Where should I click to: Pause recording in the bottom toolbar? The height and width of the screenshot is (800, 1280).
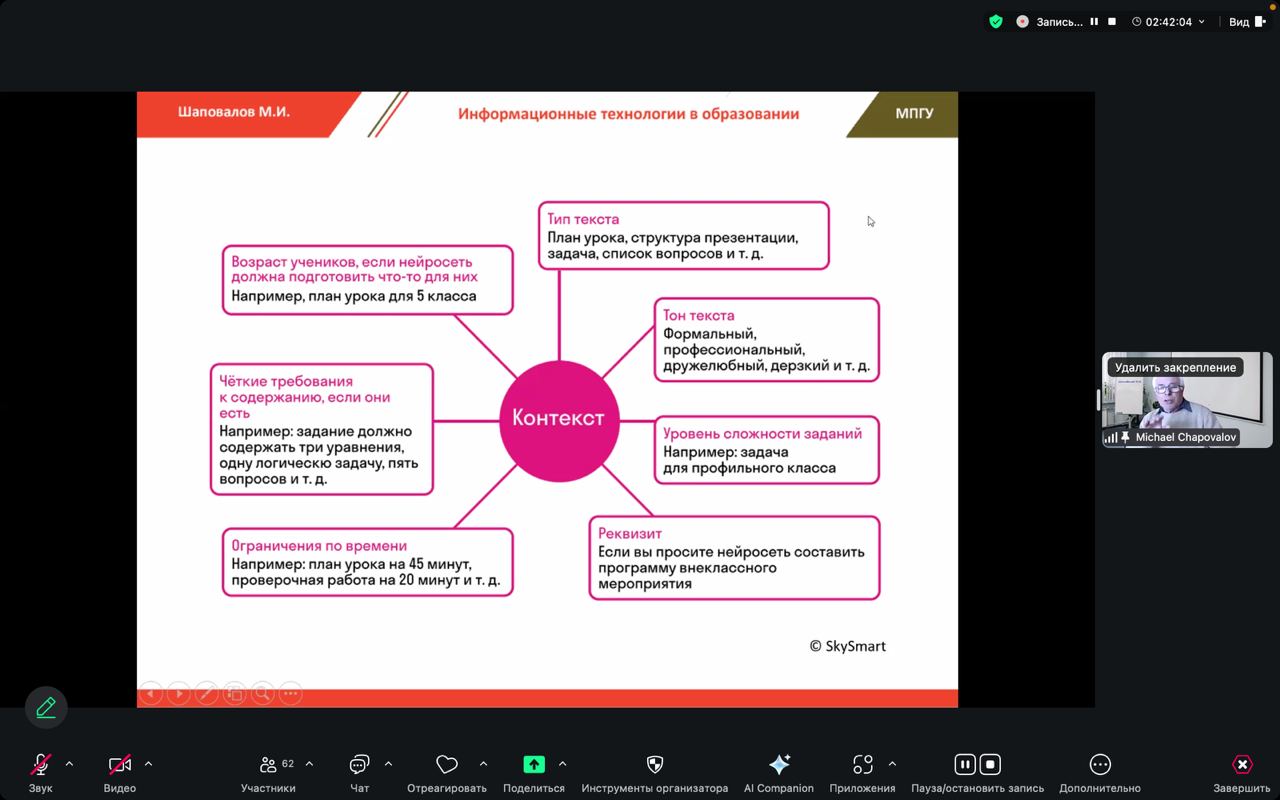(965, 765)
